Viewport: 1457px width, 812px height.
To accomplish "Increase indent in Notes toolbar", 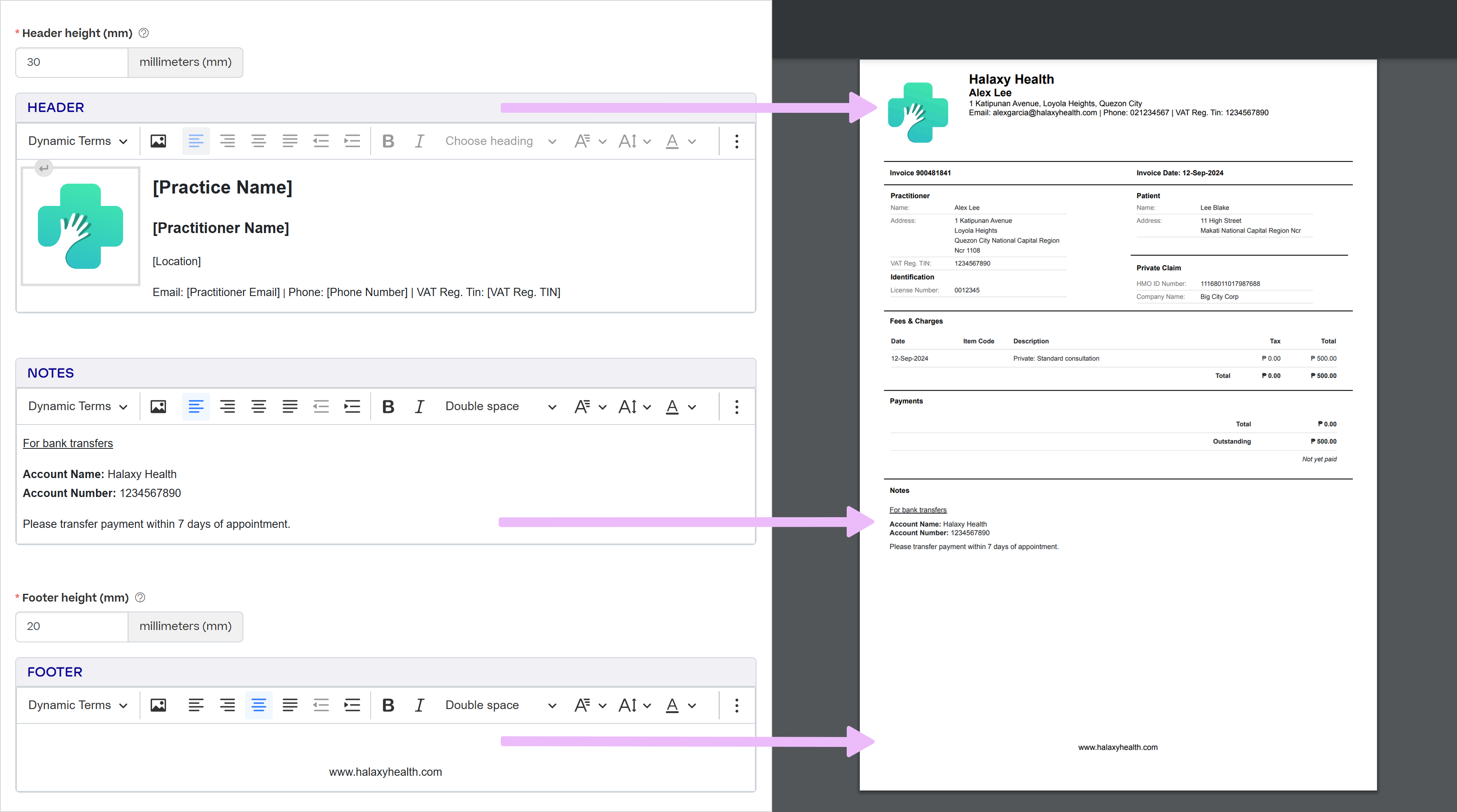I will click(x=352, y=406).
